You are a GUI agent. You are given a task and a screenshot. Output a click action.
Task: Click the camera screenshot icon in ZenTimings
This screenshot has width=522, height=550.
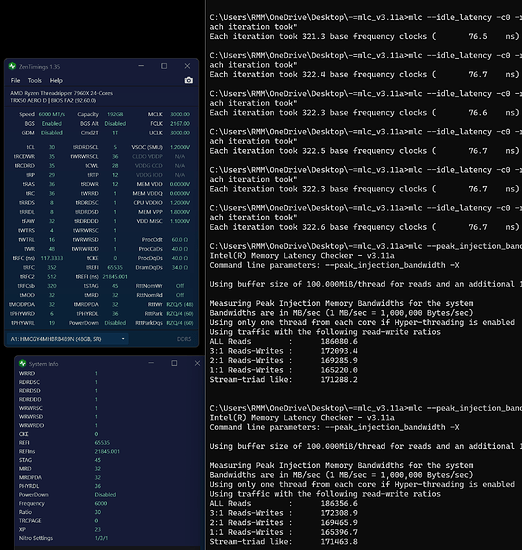(x=188, y=80)
